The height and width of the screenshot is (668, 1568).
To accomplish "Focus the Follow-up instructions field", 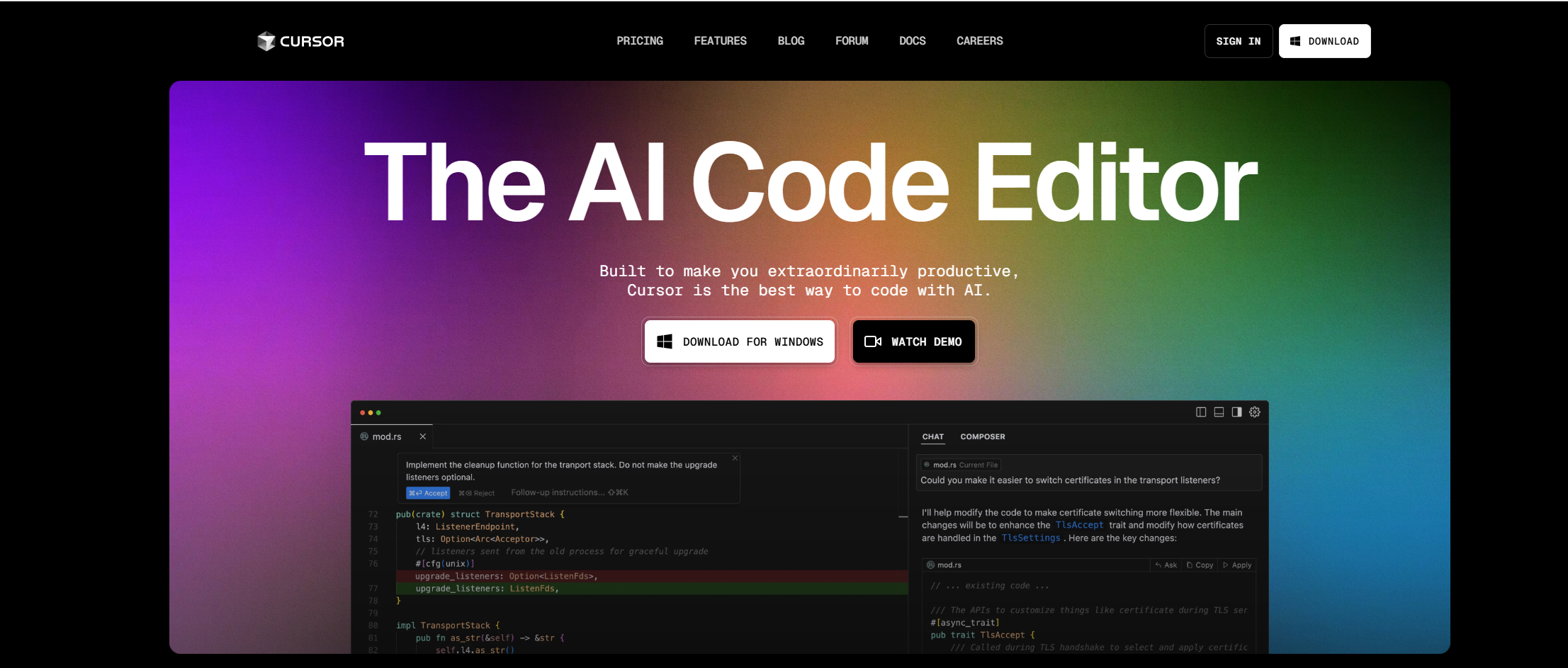I will pos(570,492).
